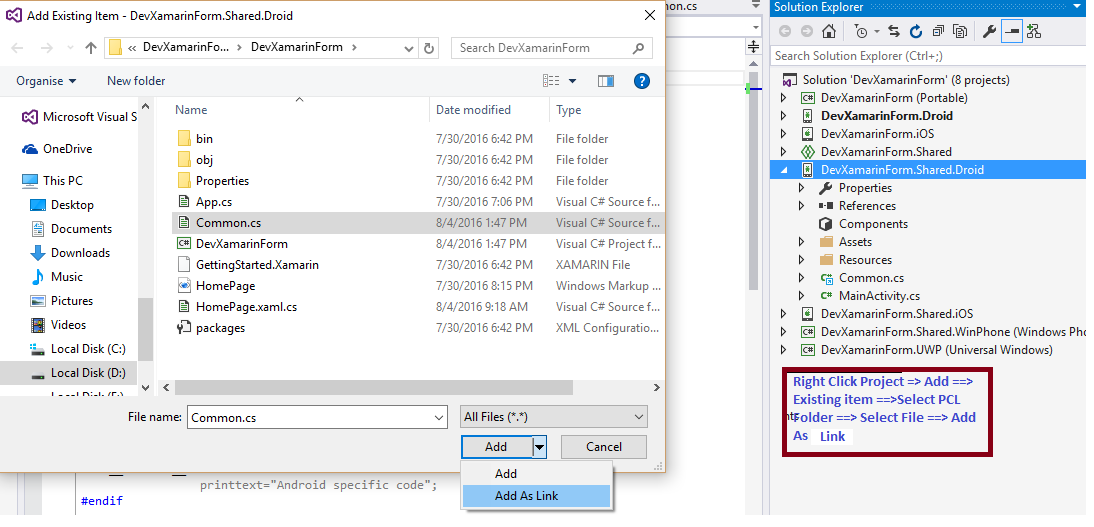
Task: Click the horizontal scrollbar of file list
Action: [373, 387]
